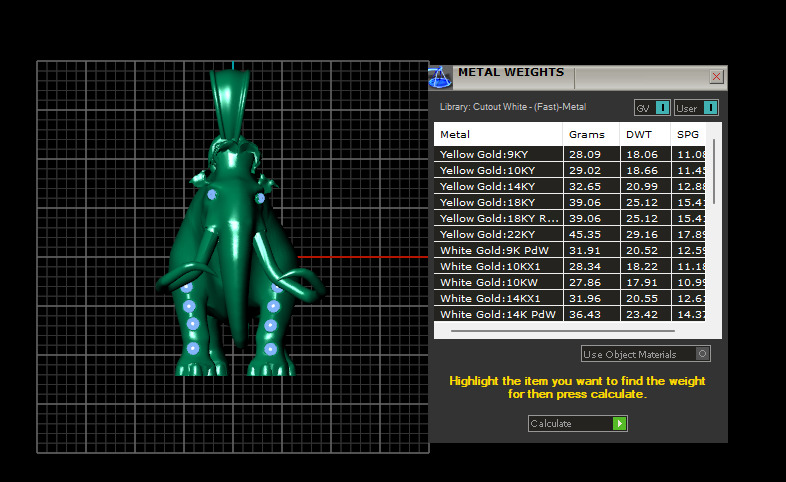Select the Yellow Gold:14KY row
The width and height of the screenshot is (786, 482).
tap(569, 186)
